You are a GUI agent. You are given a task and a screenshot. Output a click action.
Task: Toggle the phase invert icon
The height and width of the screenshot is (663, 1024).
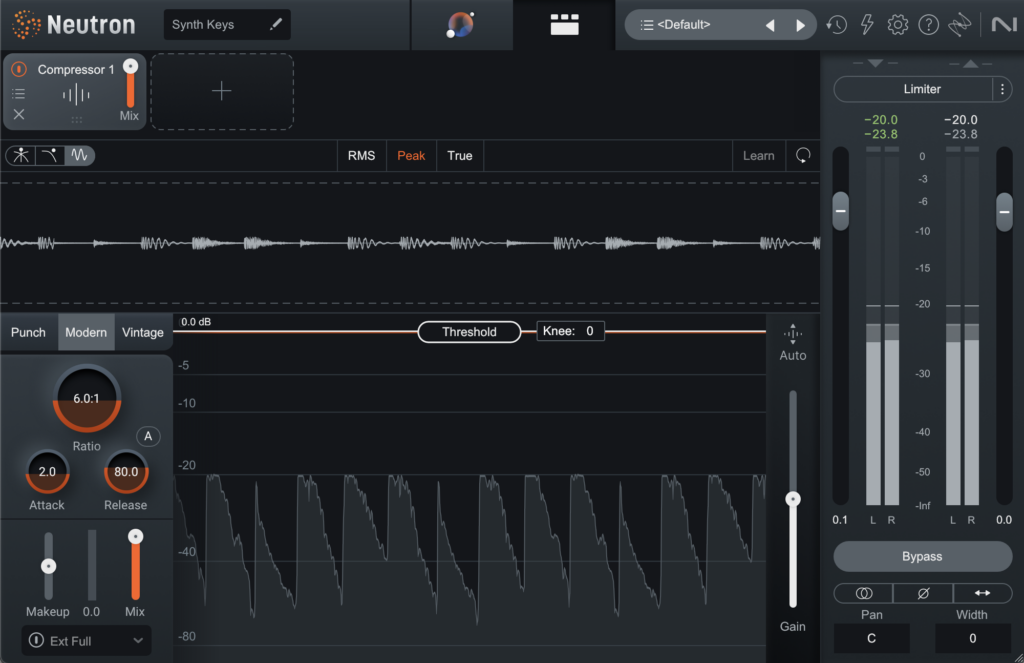(923, 593)
